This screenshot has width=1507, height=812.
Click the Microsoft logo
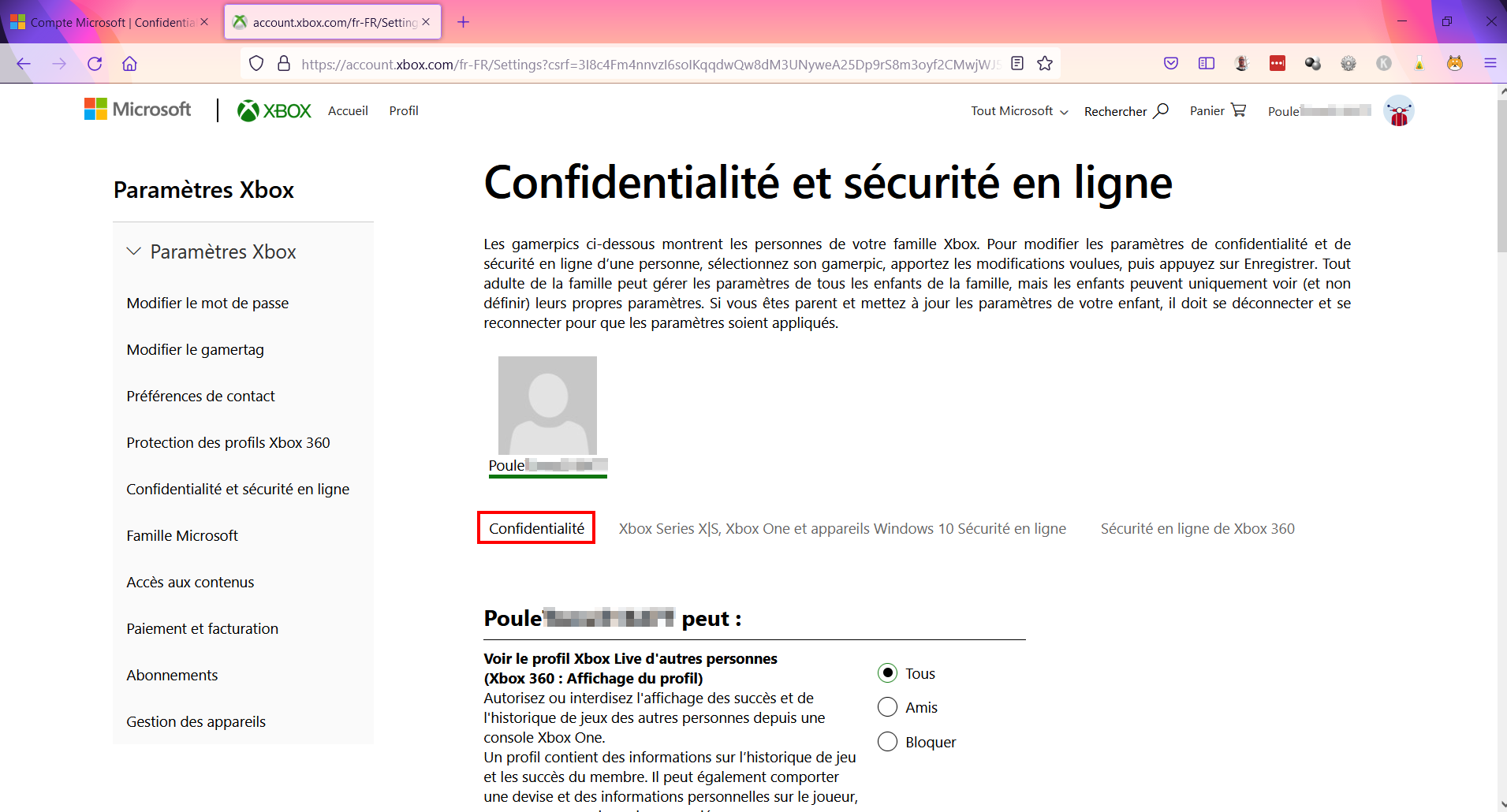(x=138, y=110)
